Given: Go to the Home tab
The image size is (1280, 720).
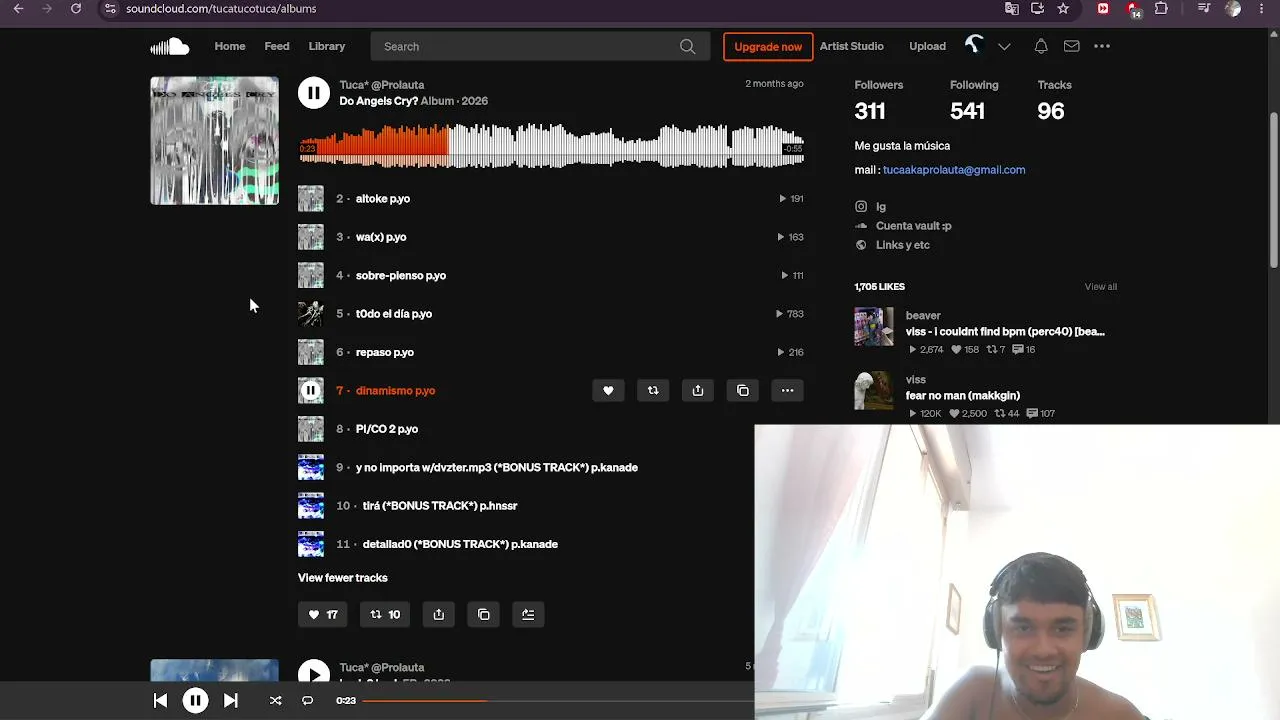Looking at the screenshot, I should 230,46.
